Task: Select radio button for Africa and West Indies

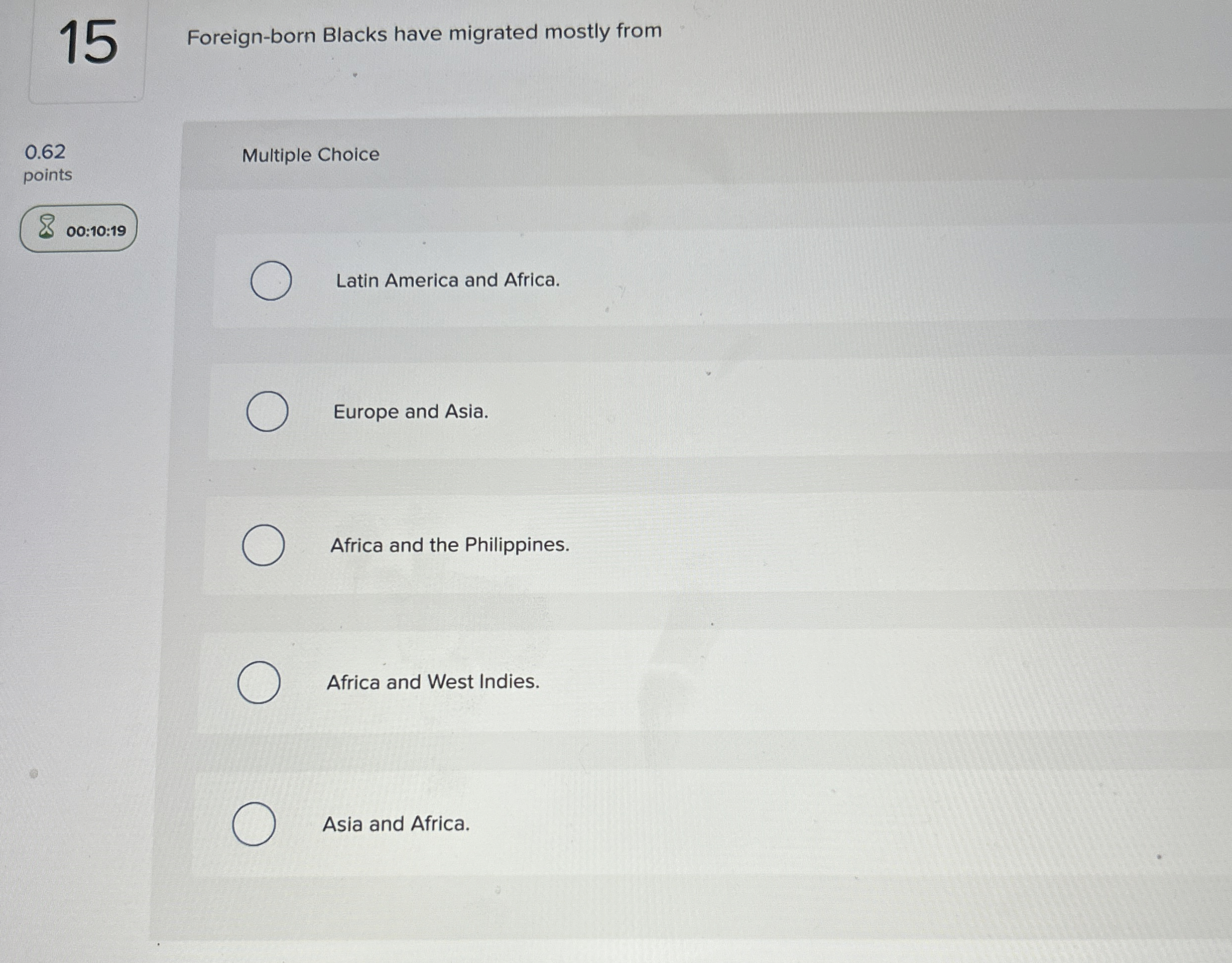Action: [258, 682]
